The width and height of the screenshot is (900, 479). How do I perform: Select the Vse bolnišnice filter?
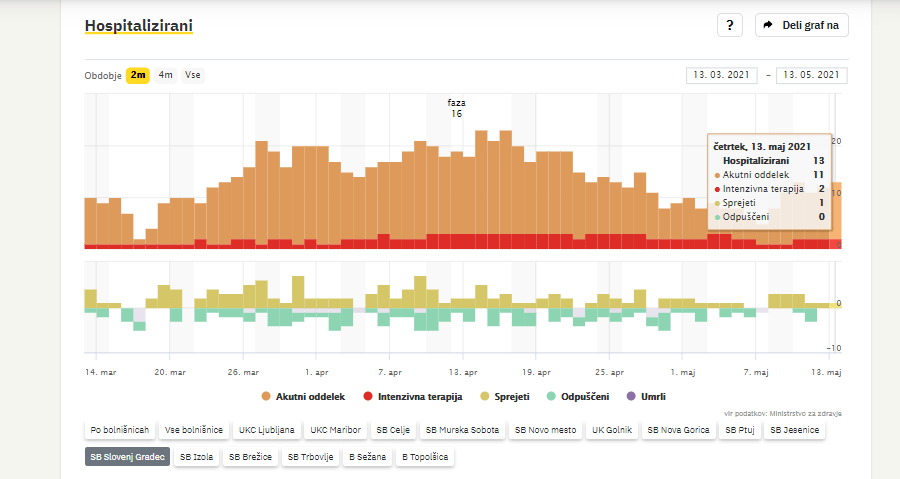pos(194,430)
